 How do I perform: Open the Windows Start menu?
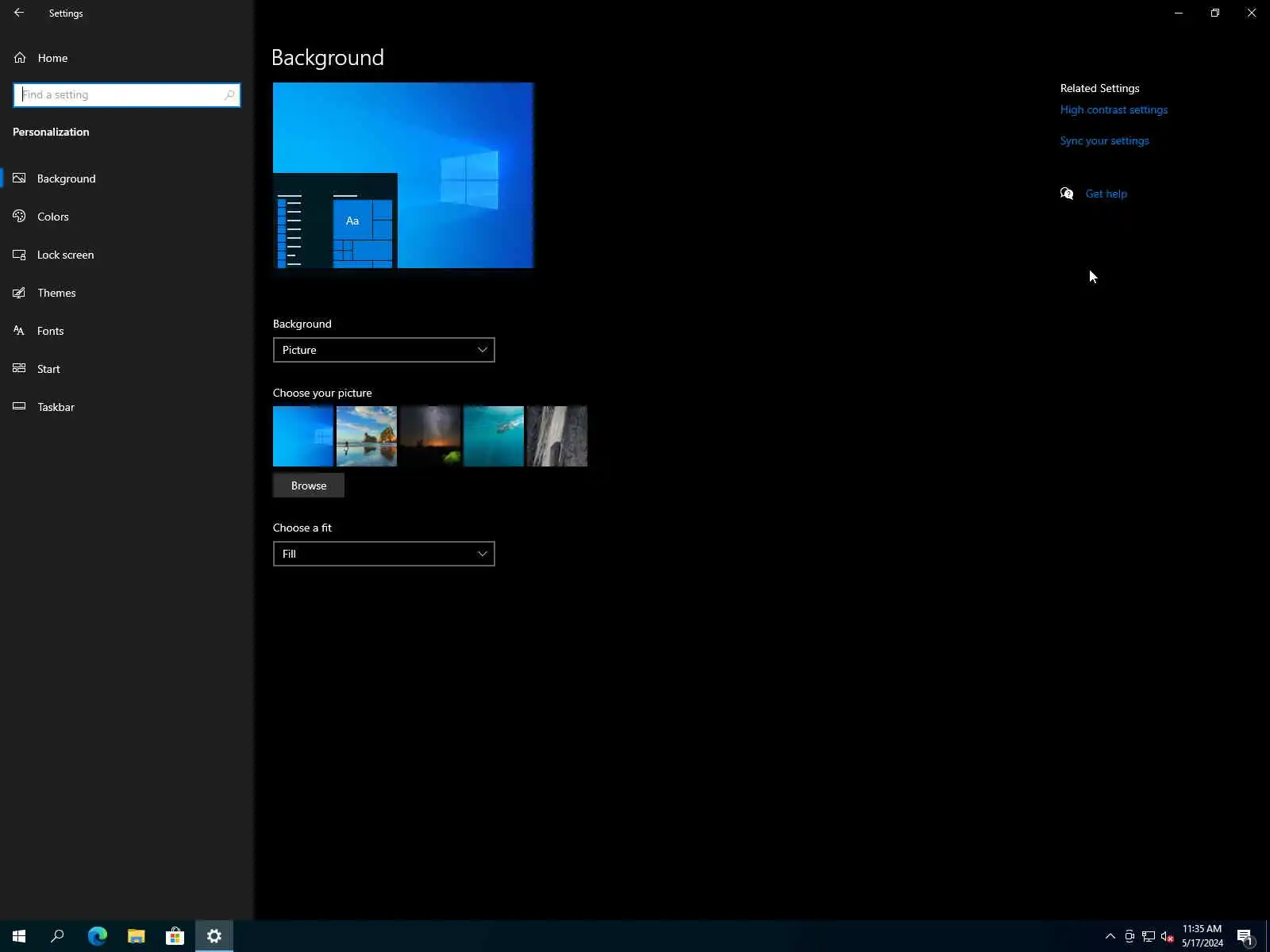tap(19, 936)
